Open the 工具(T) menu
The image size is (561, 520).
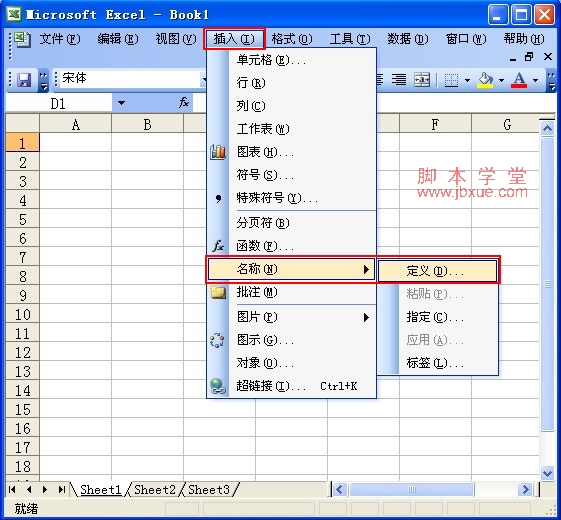point(350,39)
